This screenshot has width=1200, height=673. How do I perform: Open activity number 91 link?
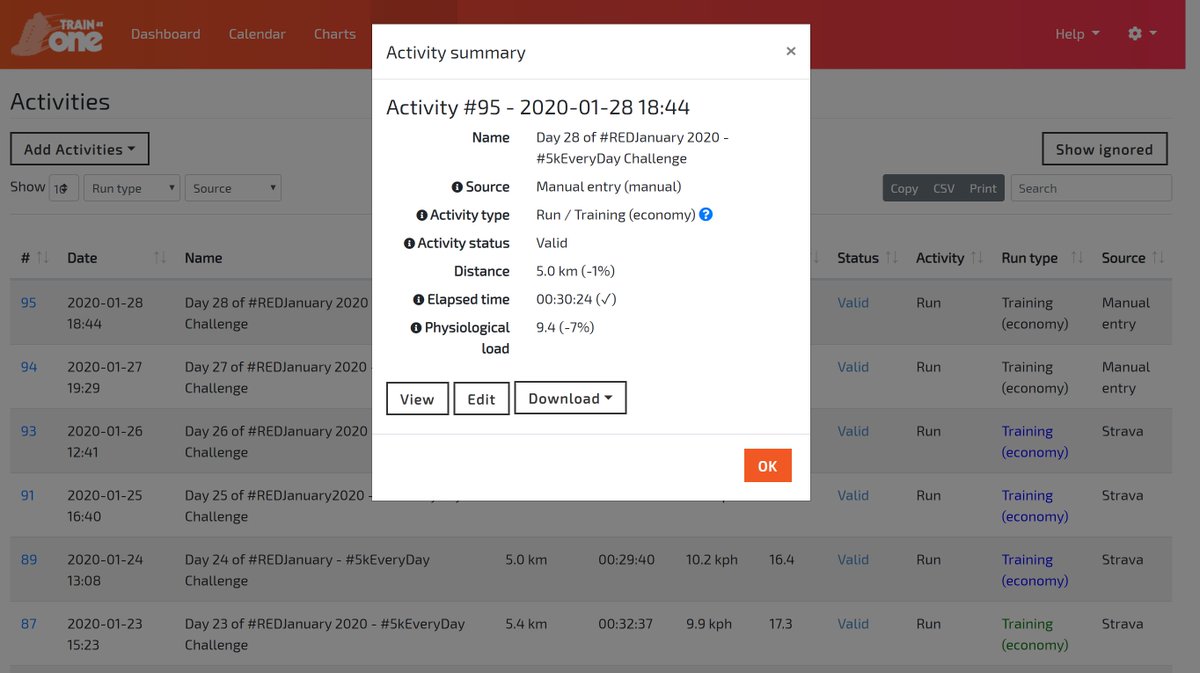click(x=29, y=495)
